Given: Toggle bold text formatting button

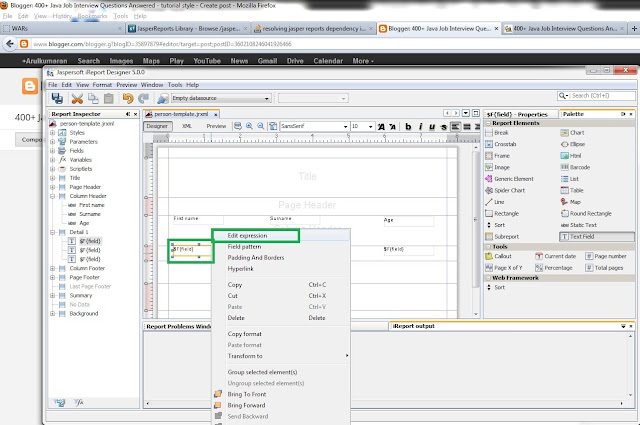Looking at the screenshot, I should coord(408,127).
